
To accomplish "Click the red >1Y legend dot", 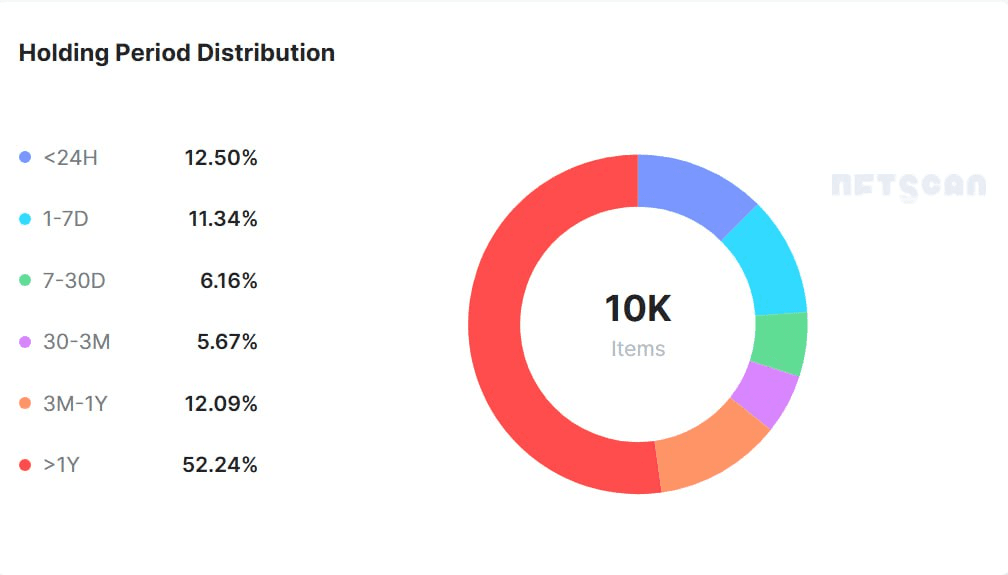I will pos(25,465).
